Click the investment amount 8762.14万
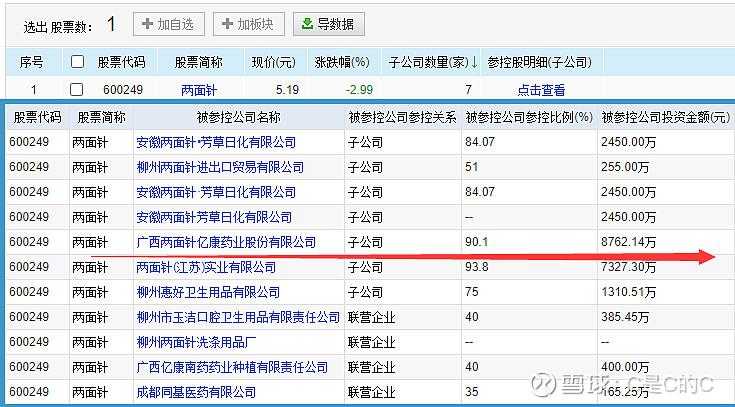 tap(629, 242)
